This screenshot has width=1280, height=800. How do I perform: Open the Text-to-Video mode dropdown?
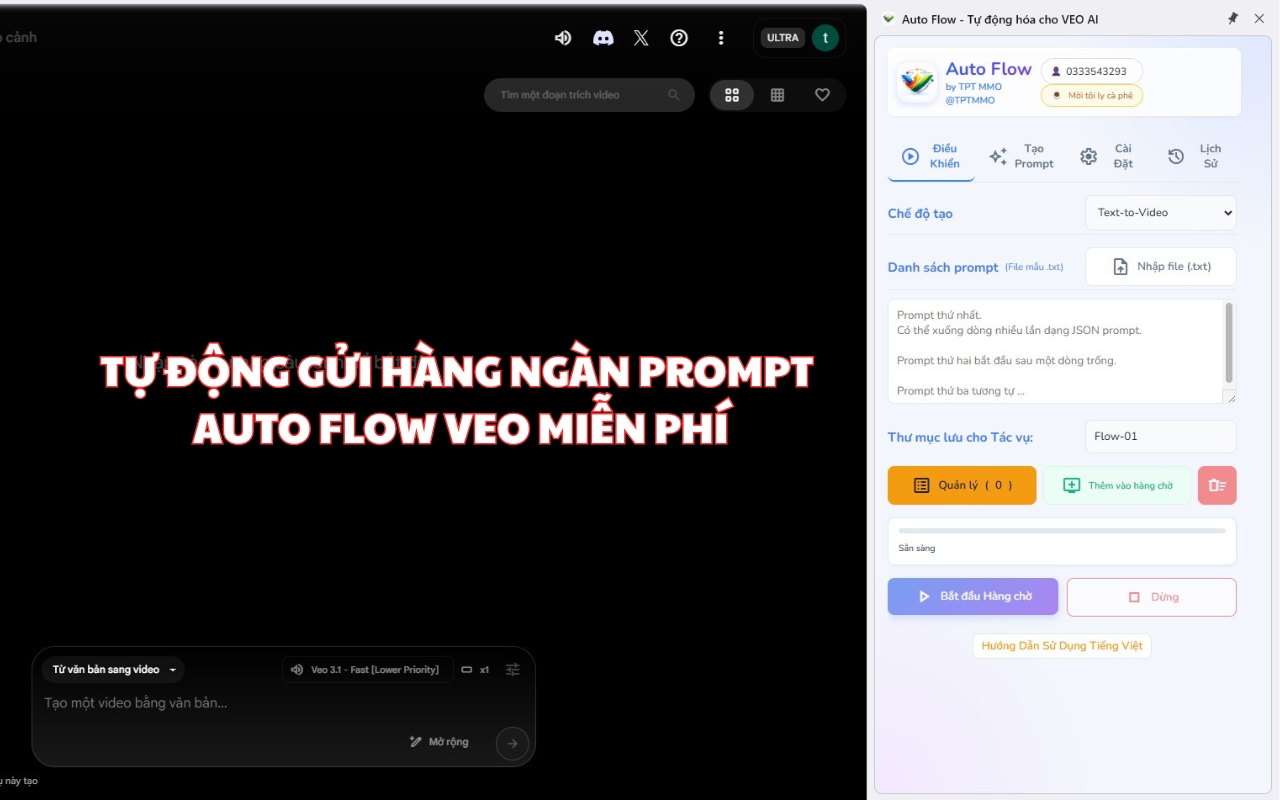[1161, 213]
